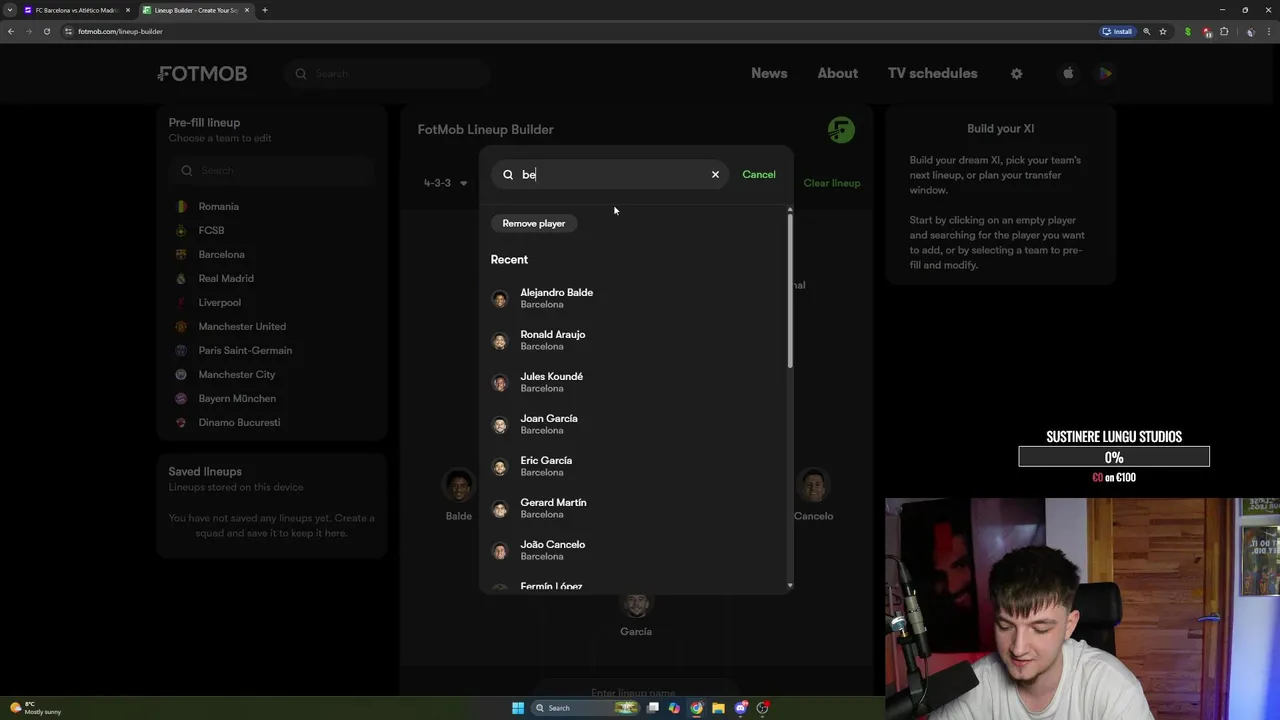
Task: Click the address bar URL
Action: (120, 31)
